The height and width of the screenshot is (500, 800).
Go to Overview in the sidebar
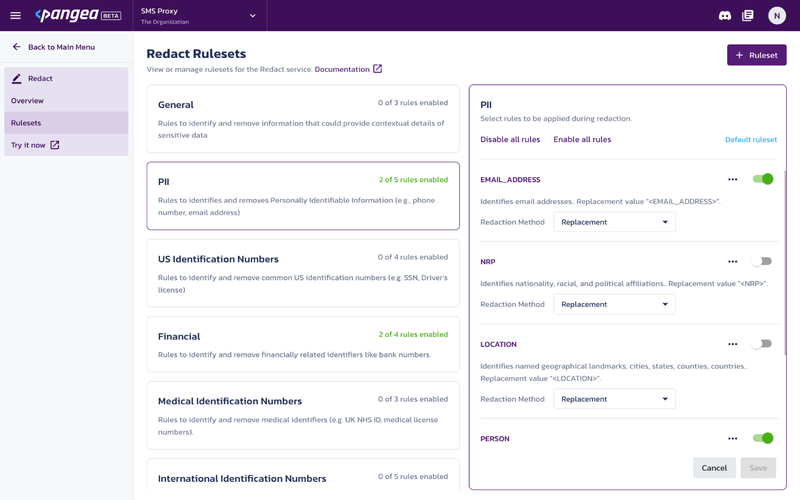[x=28, y=101]
